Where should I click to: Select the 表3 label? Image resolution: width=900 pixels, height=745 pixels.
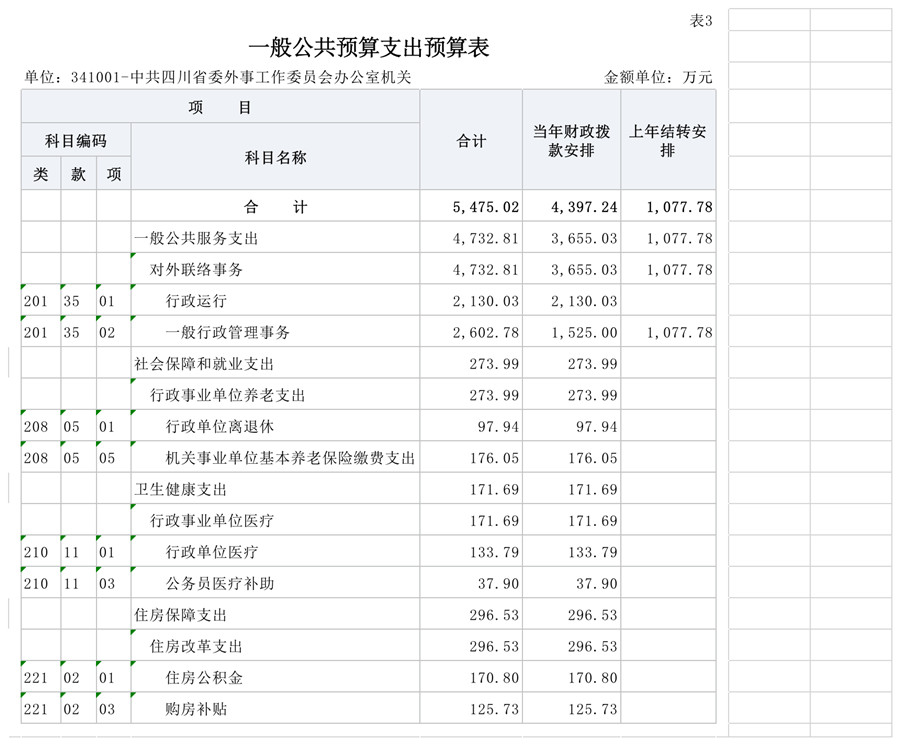point(701,21)
